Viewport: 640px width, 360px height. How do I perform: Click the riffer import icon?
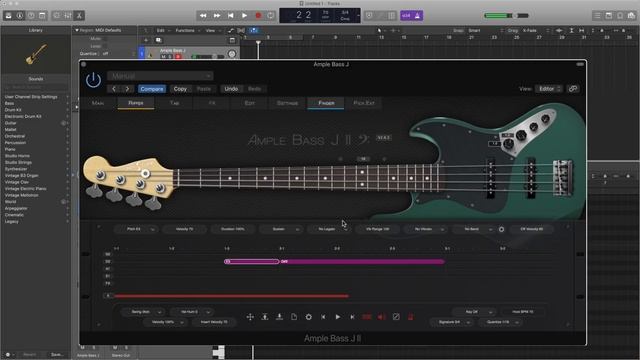[265, 317]
